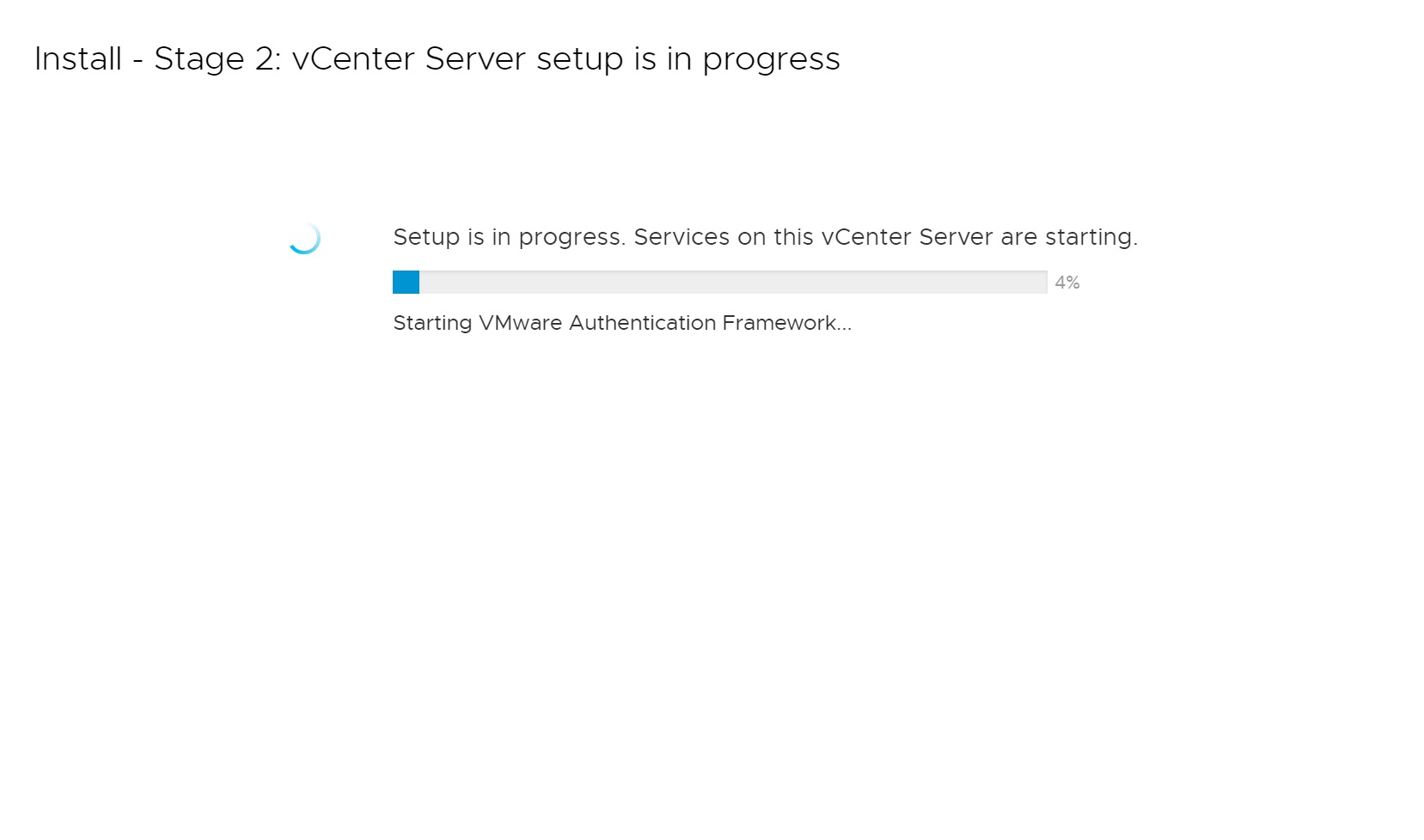Click the 4% progress percentage label
Screen dimensions: 1424x840
(x=1066, y=283)
